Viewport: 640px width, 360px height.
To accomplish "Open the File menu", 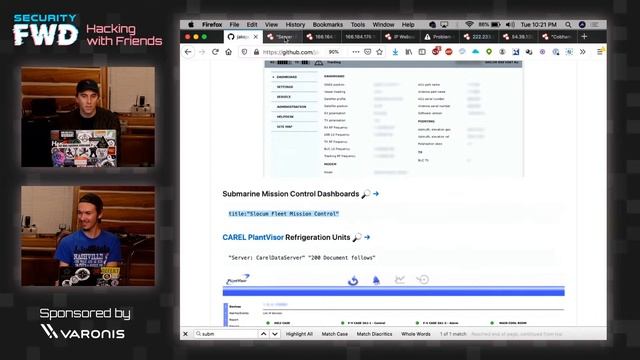I will pyautogui.click(x=234, y=24).
